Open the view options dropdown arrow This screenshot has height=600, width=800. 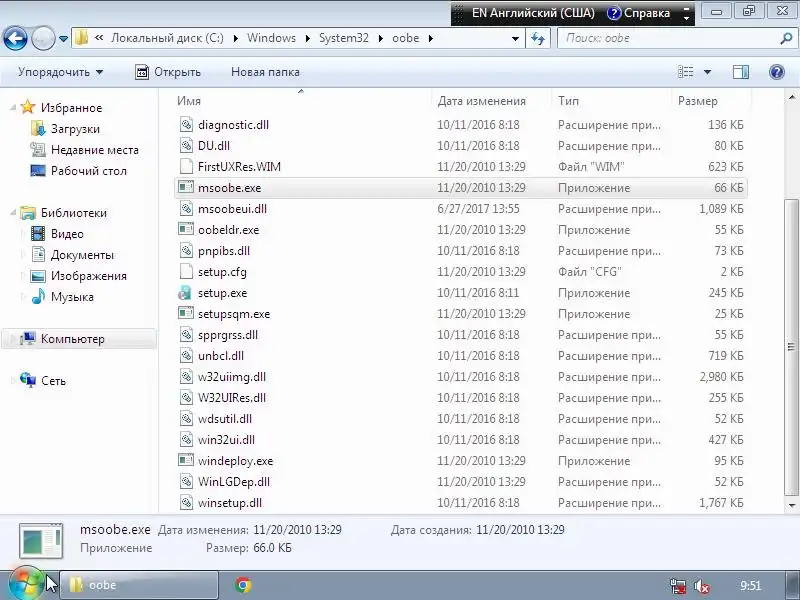(x=707, y=72)
